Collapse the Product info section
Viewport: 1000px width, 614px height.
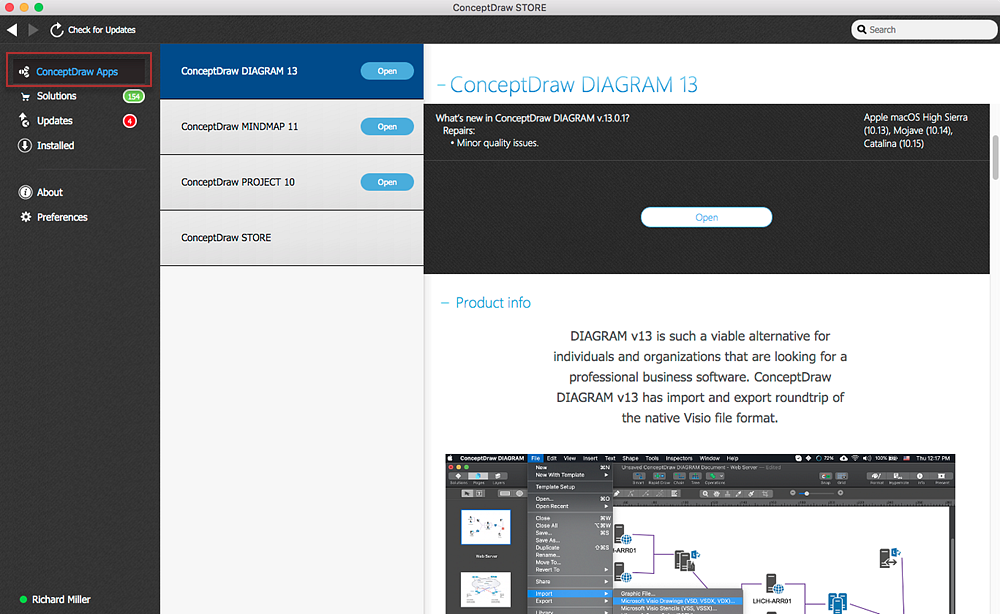(445, 303)
